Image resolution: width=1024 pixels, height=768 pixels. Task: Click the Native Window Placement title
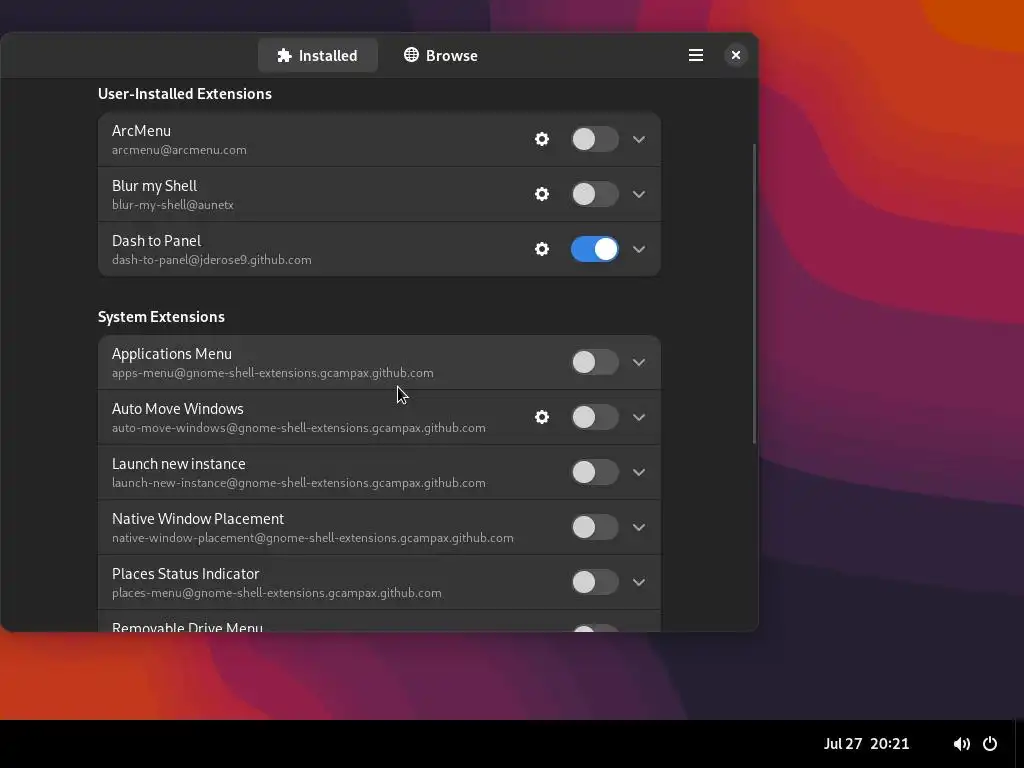198,519
